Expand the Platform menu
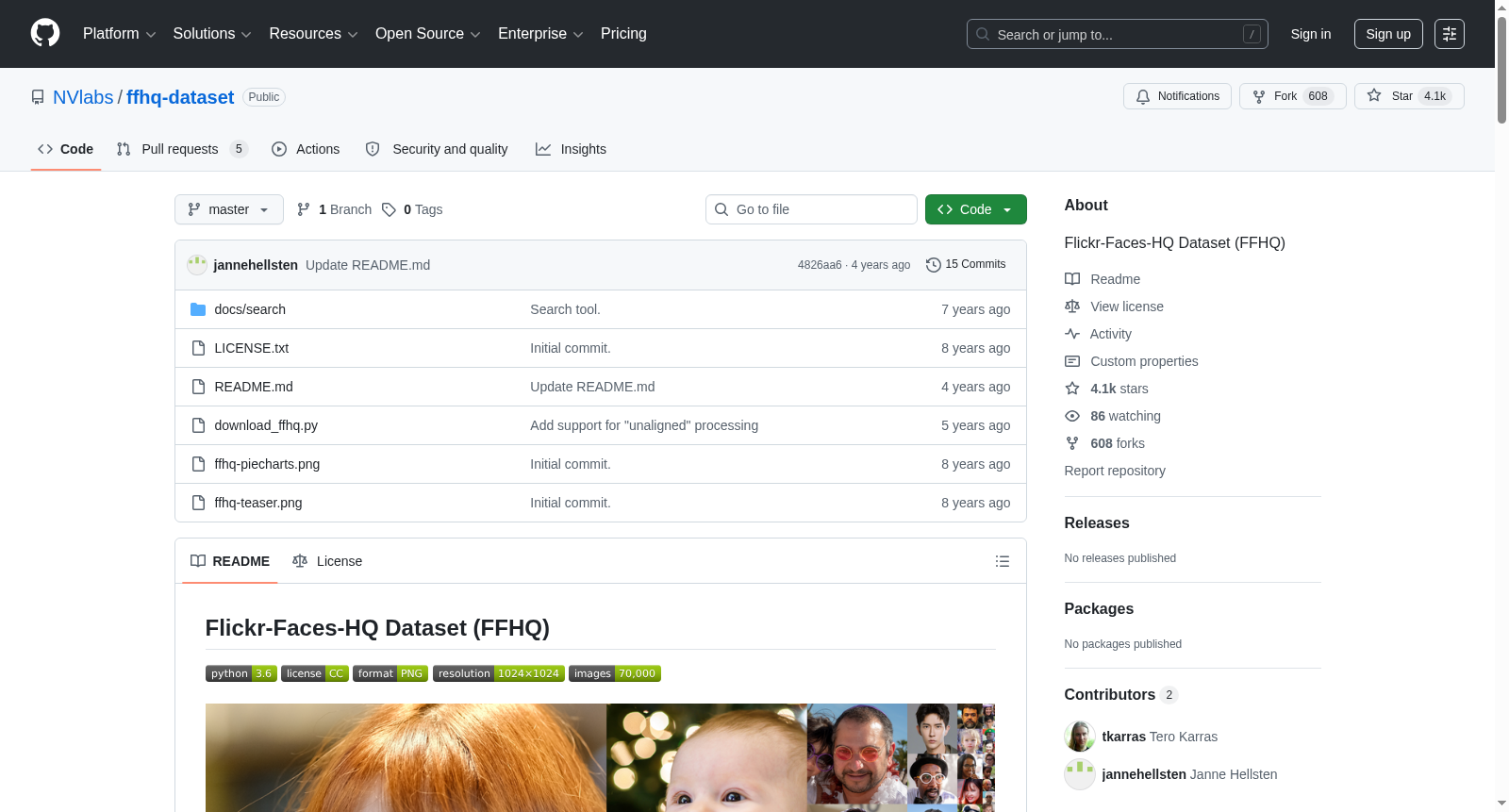The height and width of the screenshot is (812, 1509). (120, 34)
